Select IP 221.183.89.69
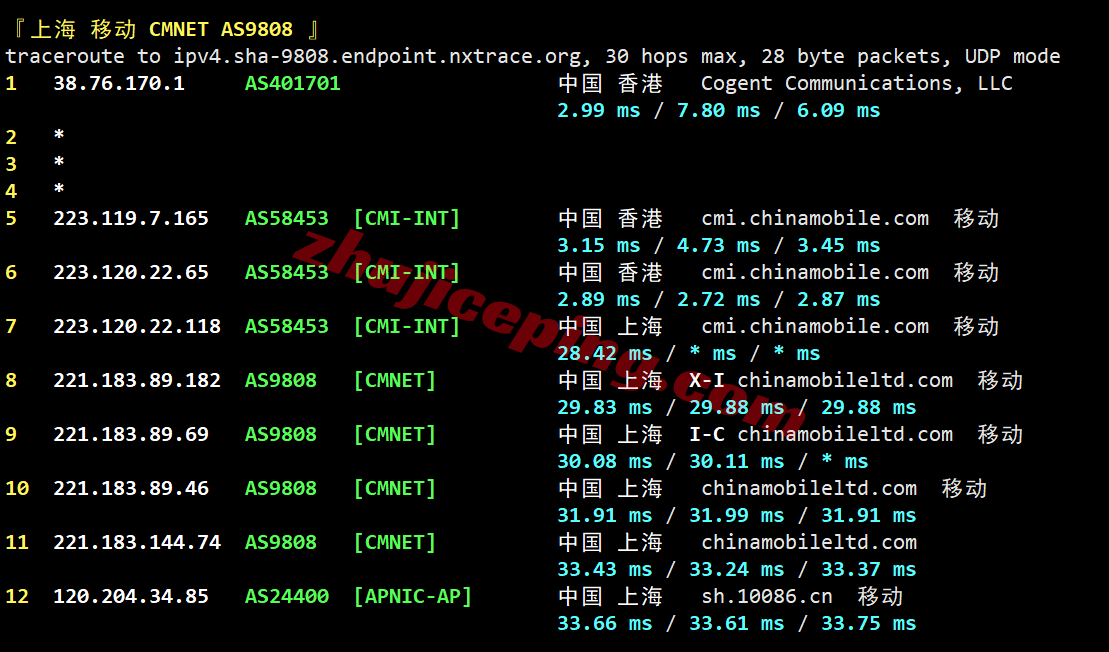Viewport: 1109px width, 652px height. point(131,434)
